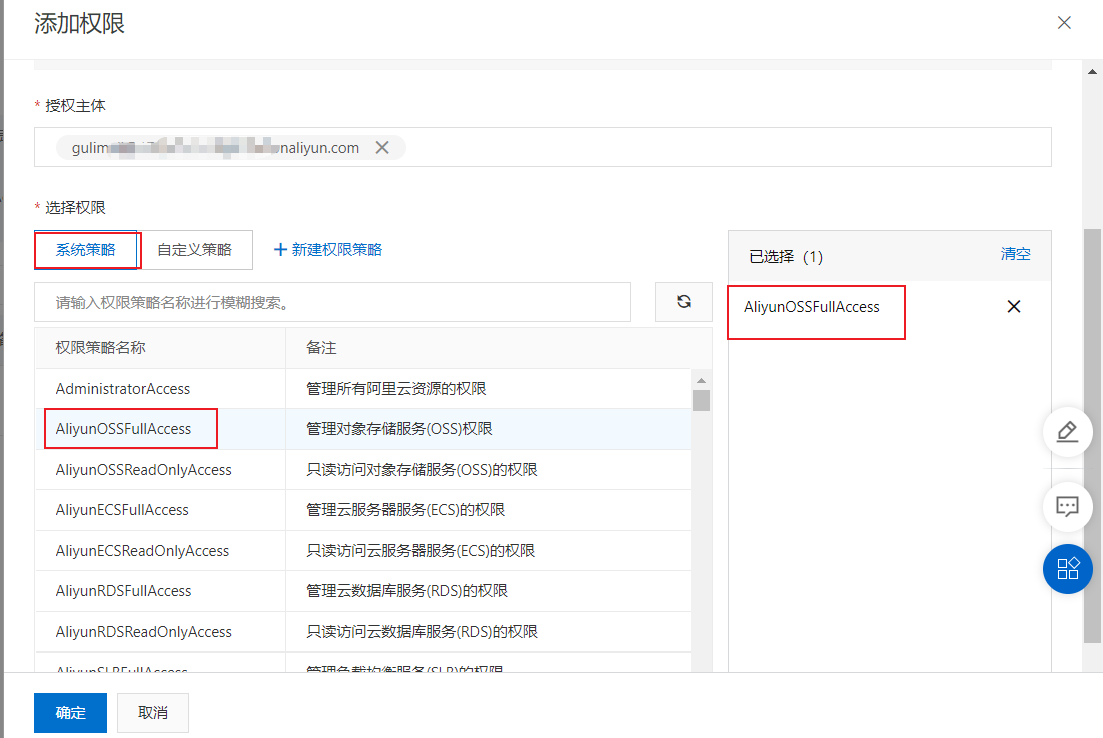This screenshot has height=738, width=1103.
Task: Select AliyunECSFullAccess policy
Action: (x=122, y=510)
